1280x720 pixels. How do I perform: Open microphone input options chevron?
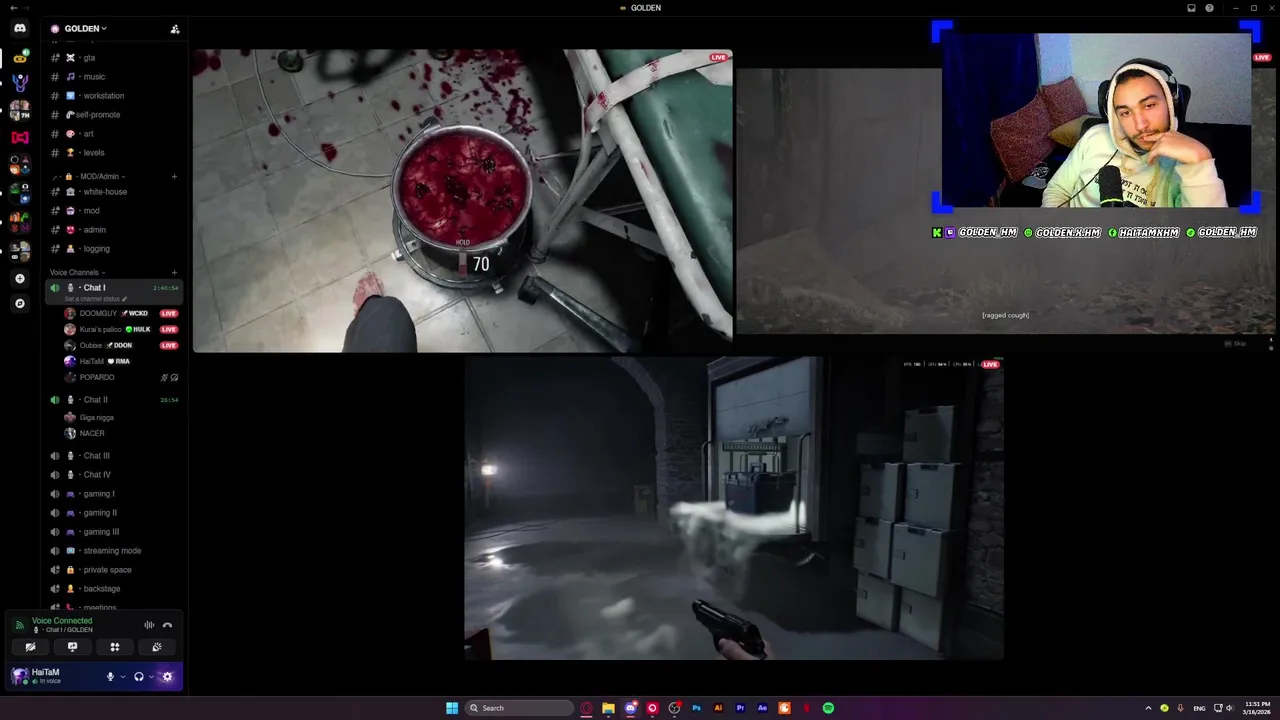123,677
